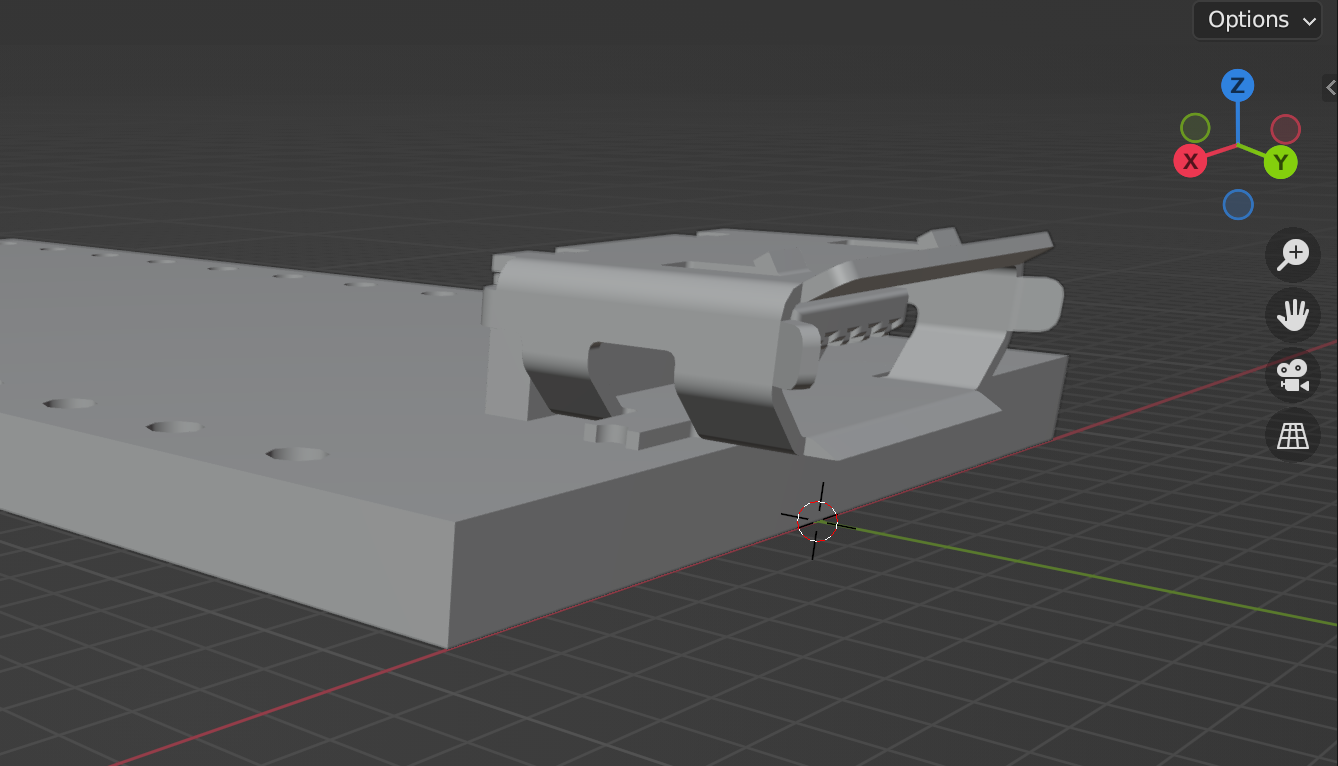Click the Z axis on the navigation gizmo
Image resolution: width=1338 pixels, height=766 pixels.
point(1237,86)
